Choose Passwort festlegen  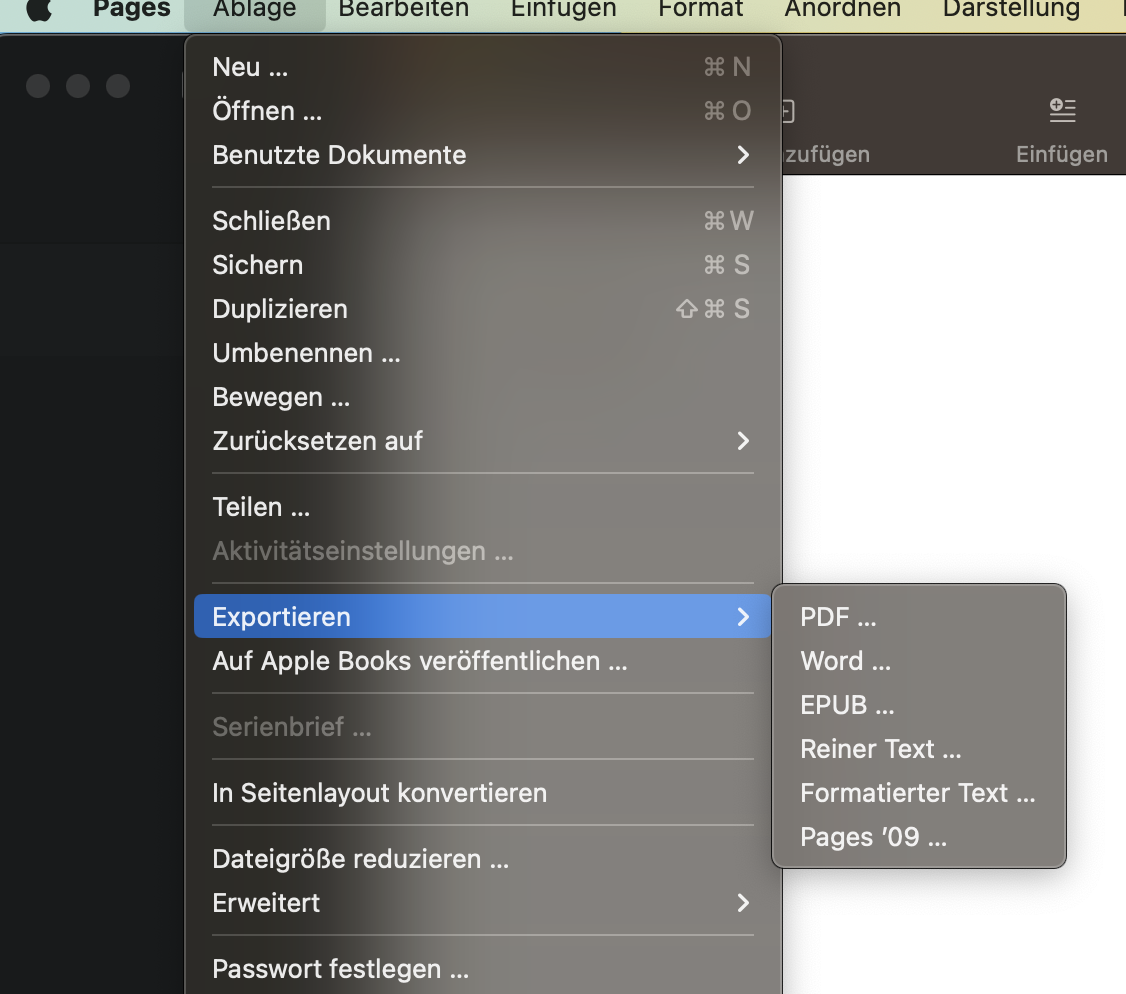pyautogui.click(x=340, y=969)
